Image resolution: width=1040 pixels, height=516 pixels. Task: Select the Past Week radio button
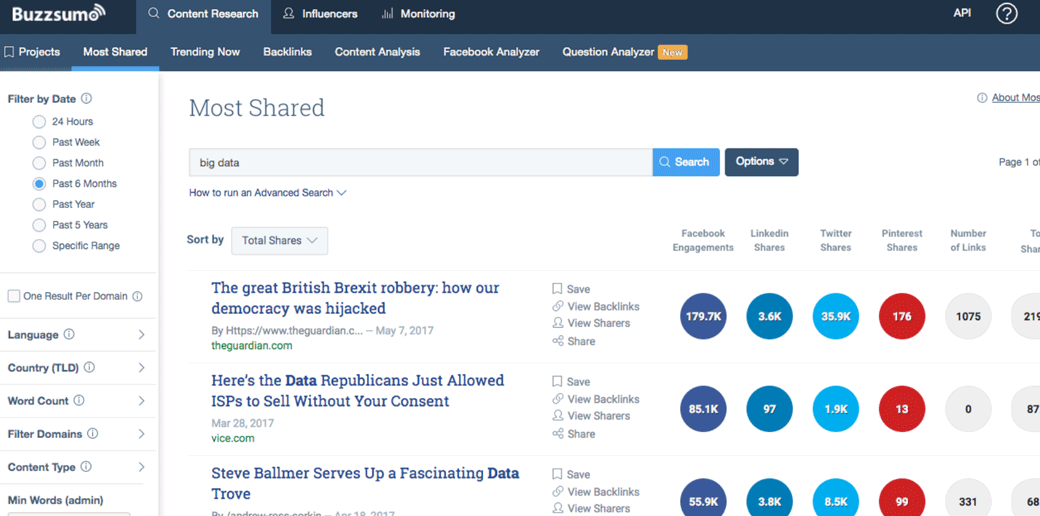39,142
